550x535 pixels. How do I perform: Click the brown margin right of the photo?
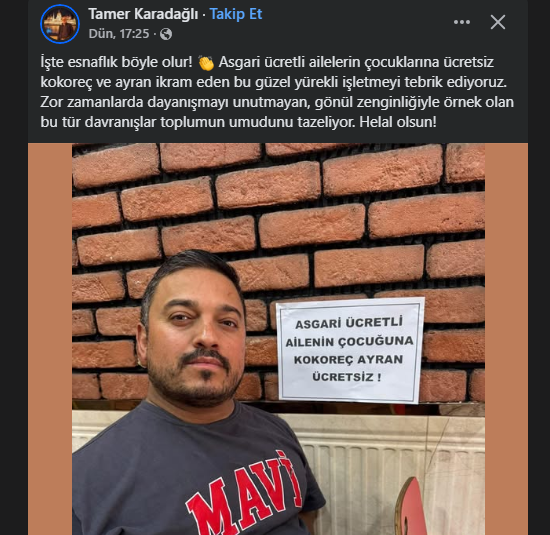click(507, 339)
